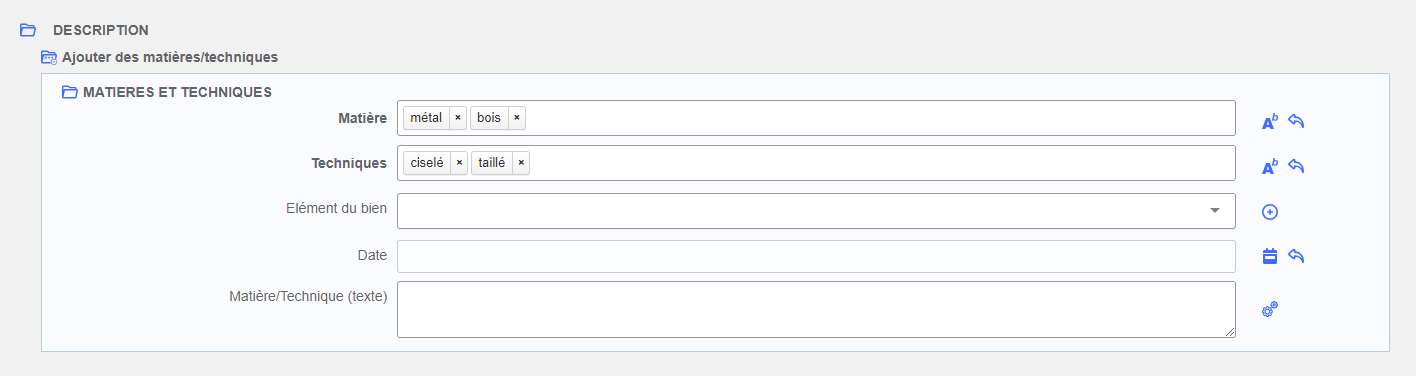
Task: Open the Elément du bien dropdown
Action: [816, 211]
